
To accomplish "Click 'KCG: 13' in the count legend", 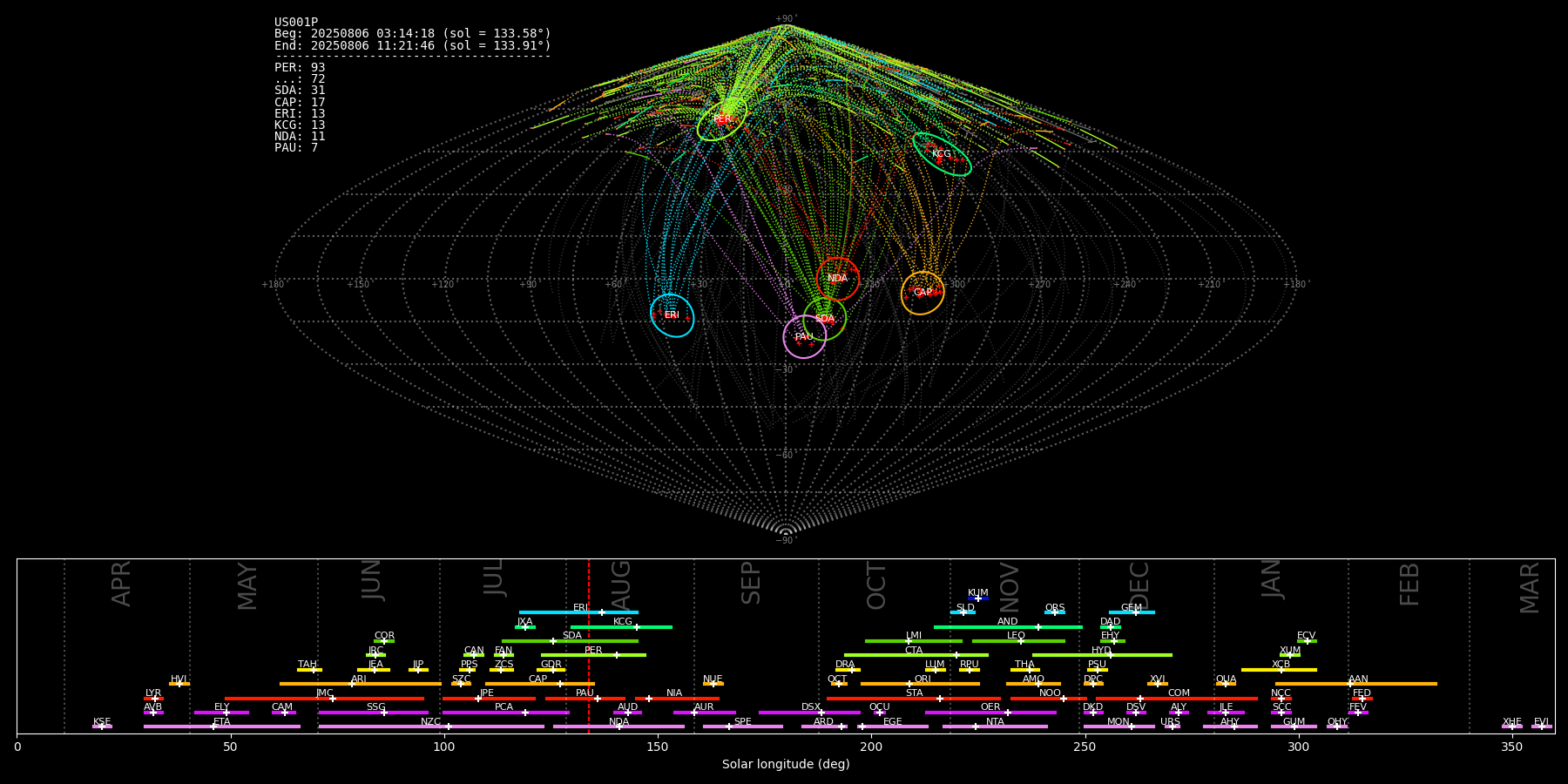I will pyautogui.click(x=300, y=125).
